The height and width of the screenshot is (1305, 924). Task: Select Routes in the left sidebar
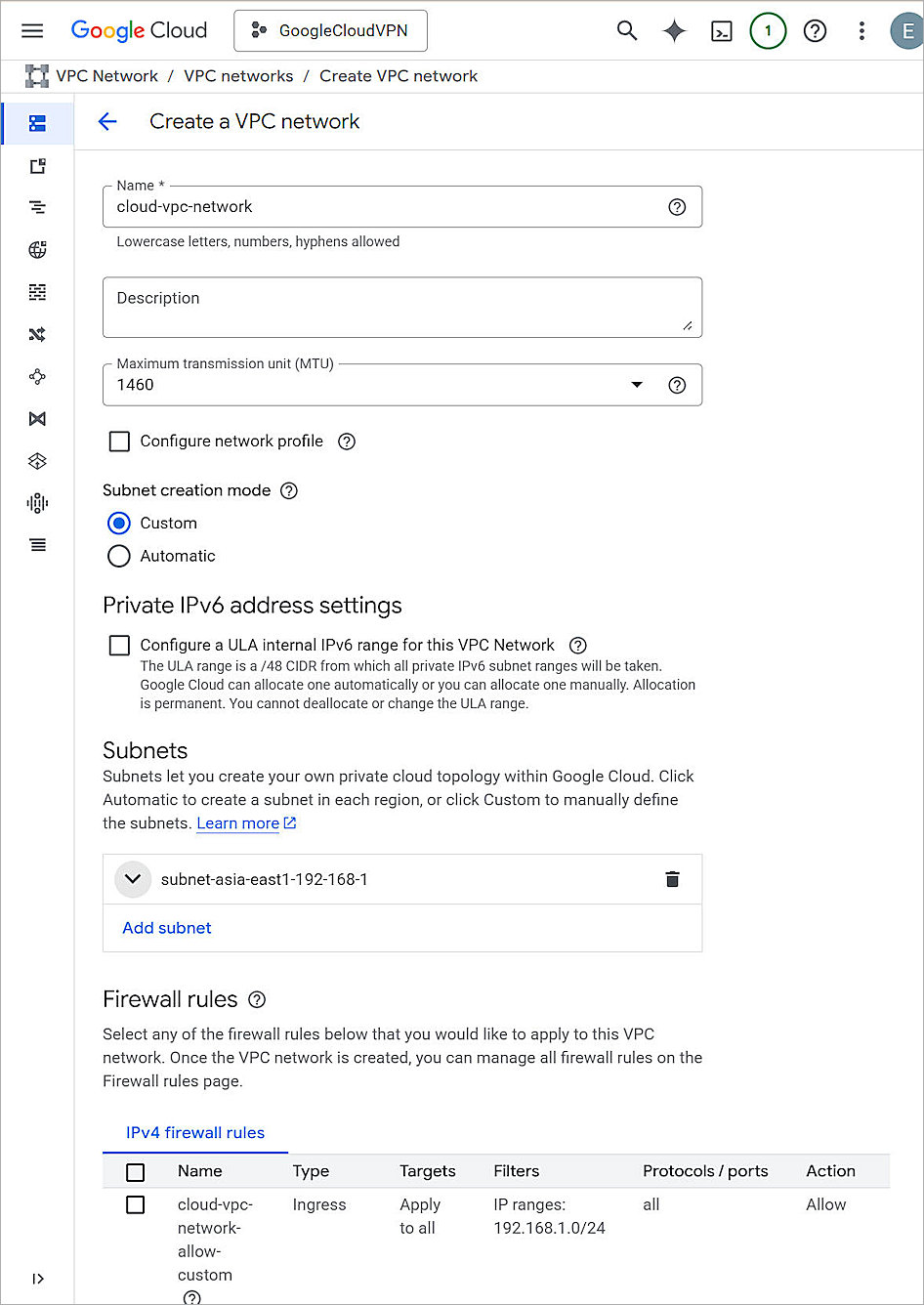point(37,334)
